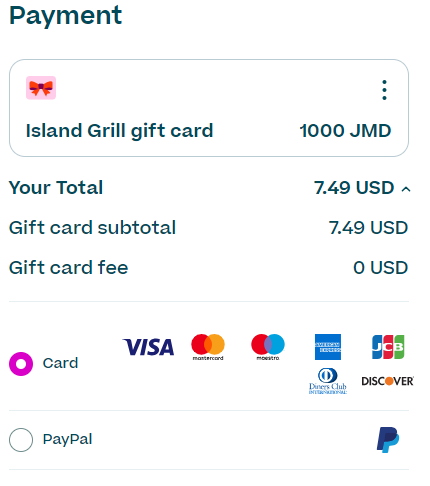
Task: Click the PayPal option label
Action: coord(67,439)
